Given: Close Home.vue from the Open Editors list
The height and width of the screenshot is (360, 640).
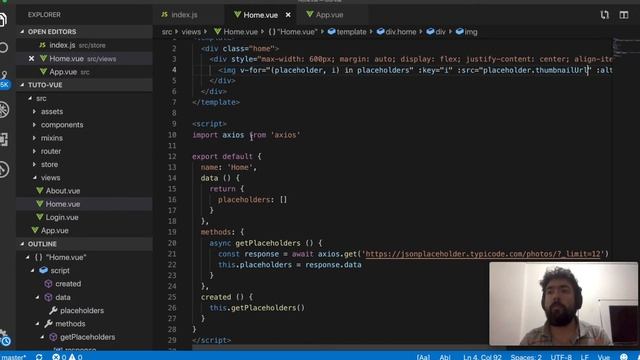Looking at the screenshot, I should tap(31, 59).
